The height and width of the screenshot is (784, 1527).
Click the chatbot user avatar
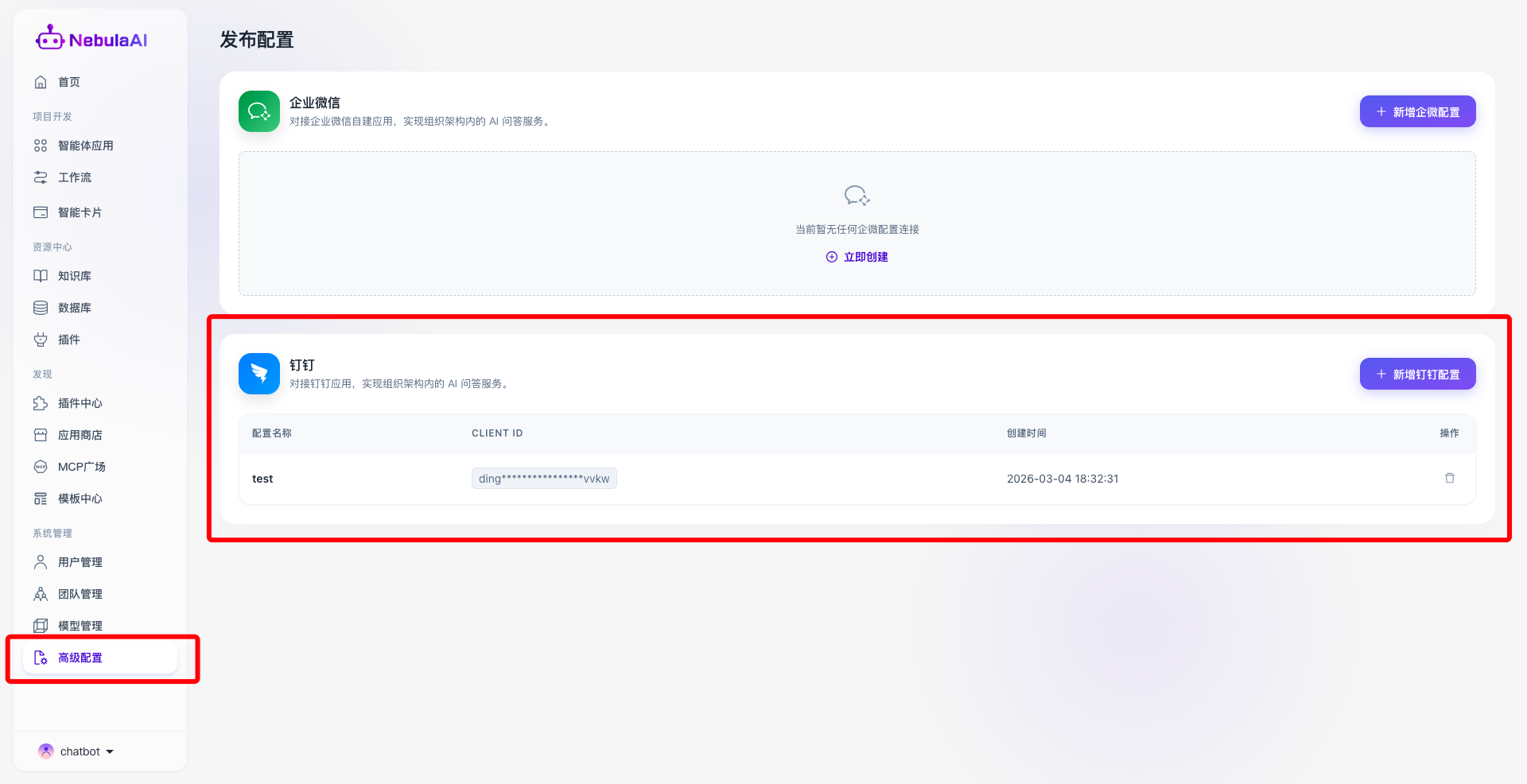46,751
